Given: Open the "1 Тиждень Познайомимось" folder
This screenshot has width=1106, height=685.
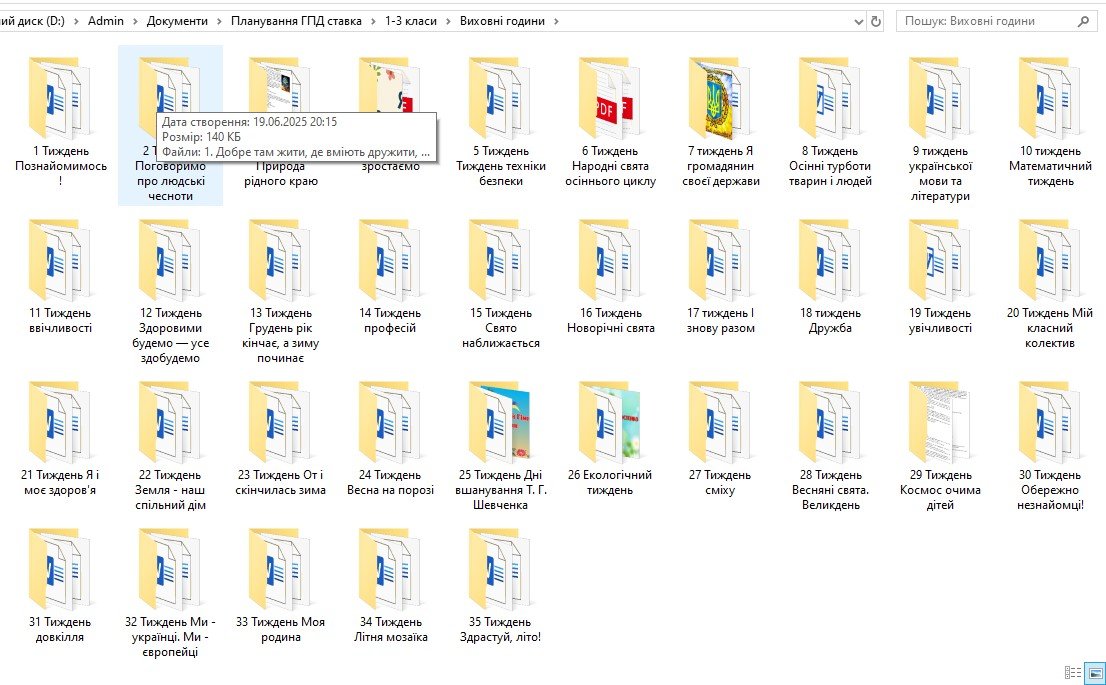Looking at the screenshot, I should pos(60,98).
